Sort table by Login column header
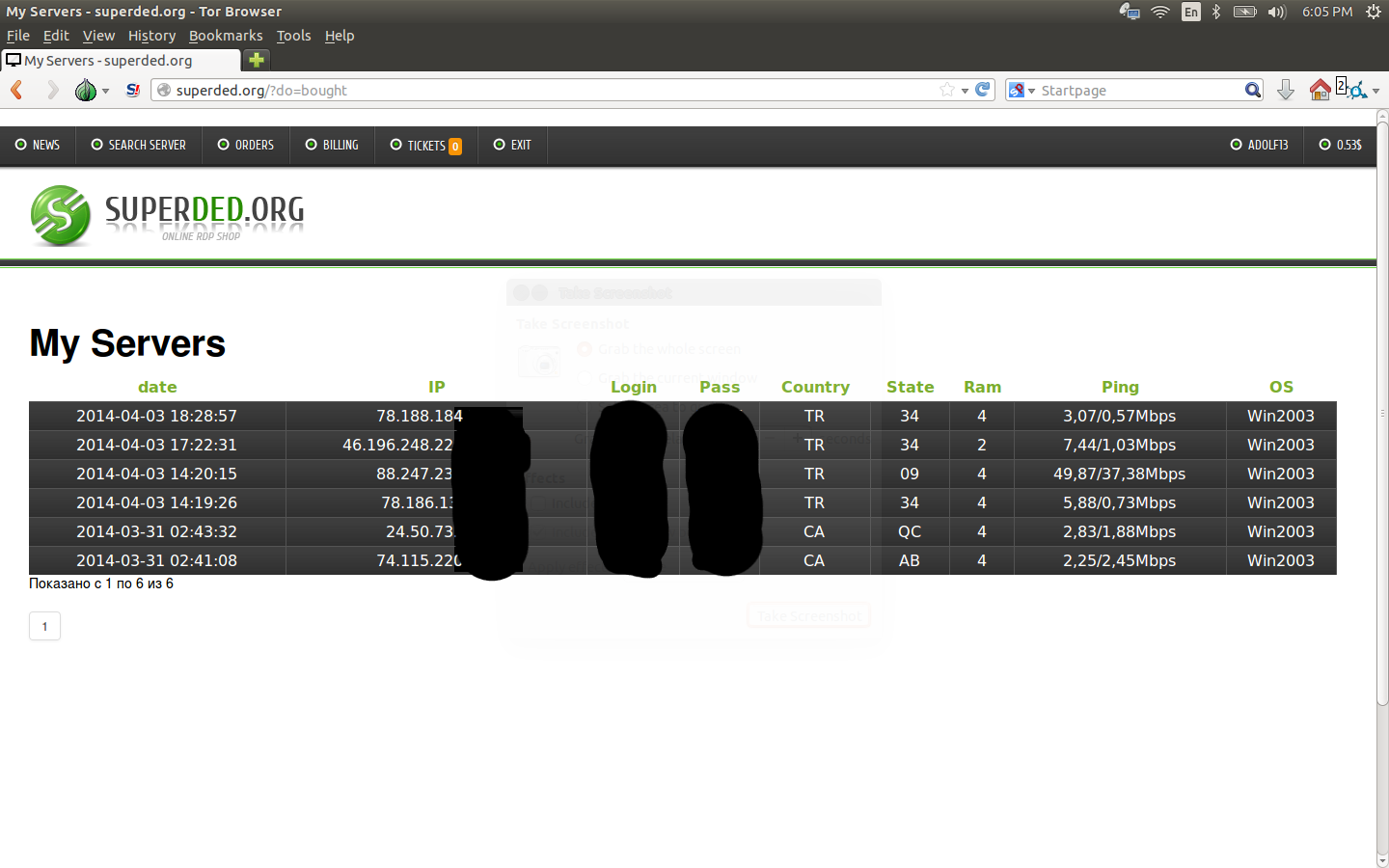Screen dimensions: 1389x868 click(634, 387)
